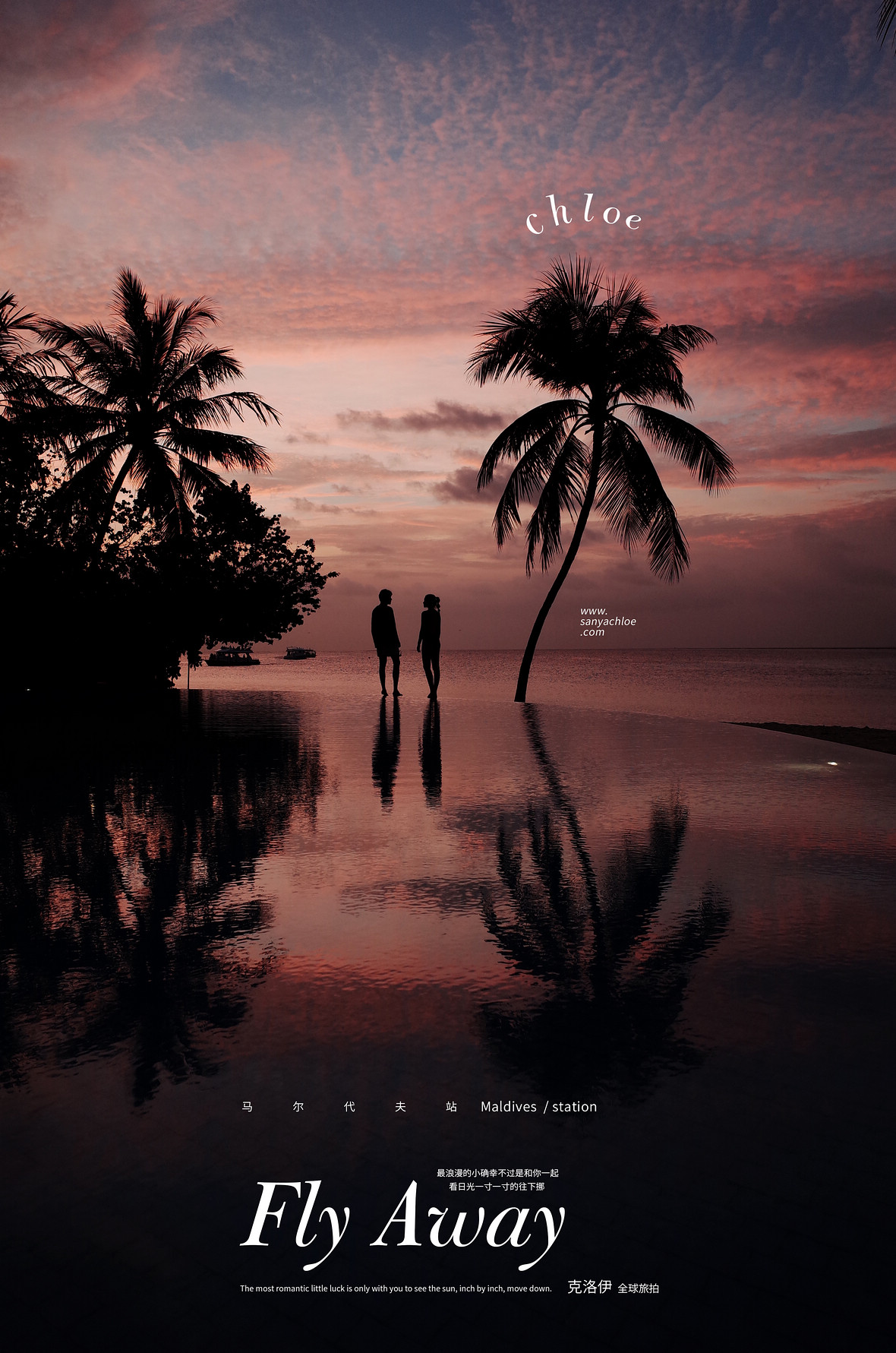The width and height of the screenshot is (896, 1353).
Task: Click the curved "chloe" logo text
Action: tap(583, 214)
